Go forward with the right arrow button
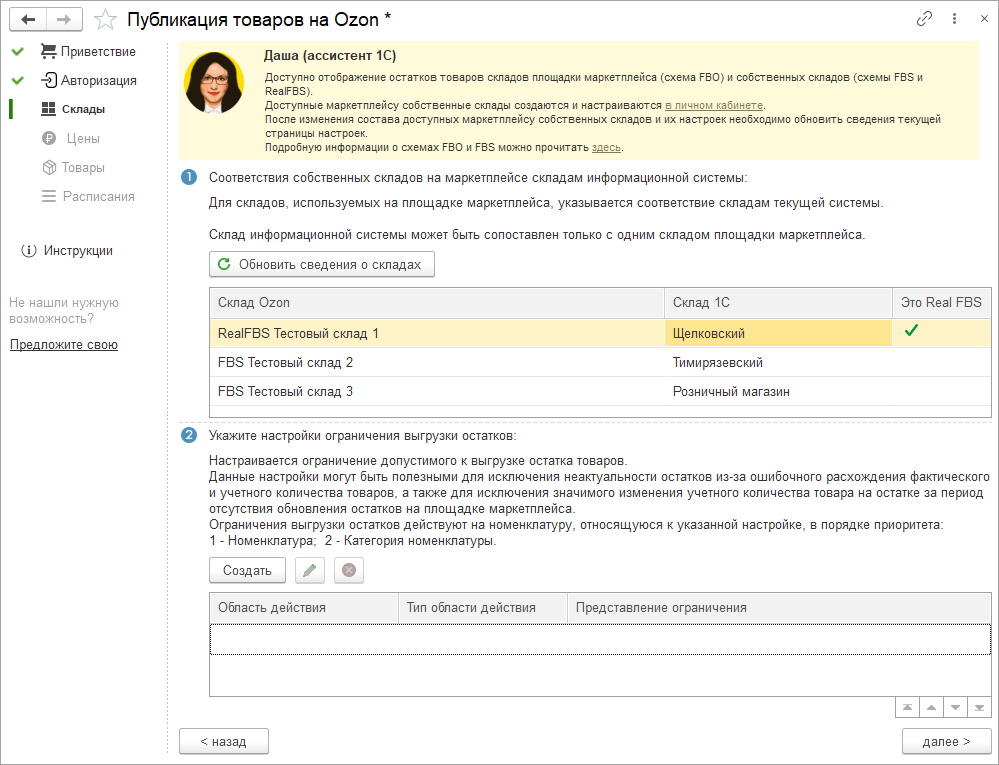 click(x=64, y=20)
